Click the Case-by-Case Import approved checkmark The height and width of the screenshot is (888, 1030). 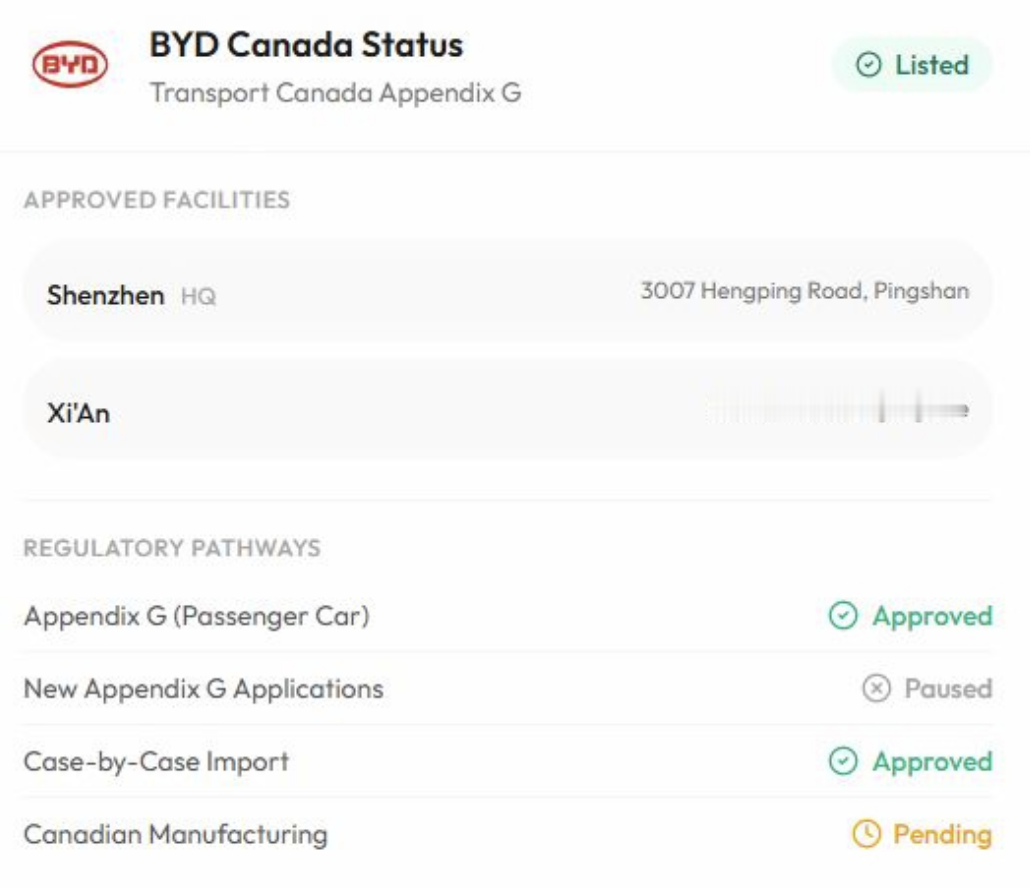pyautogui.click(x=843, y=762)
